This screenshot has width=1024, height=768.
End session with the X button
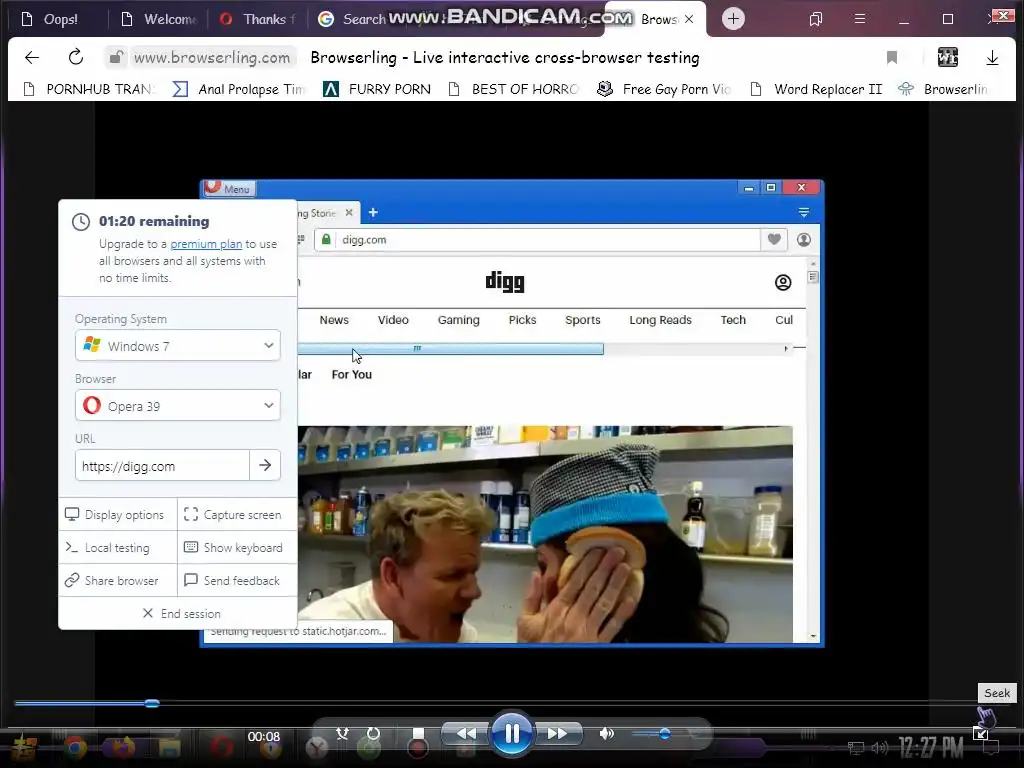pyautogui.click(x=178, y=614)
